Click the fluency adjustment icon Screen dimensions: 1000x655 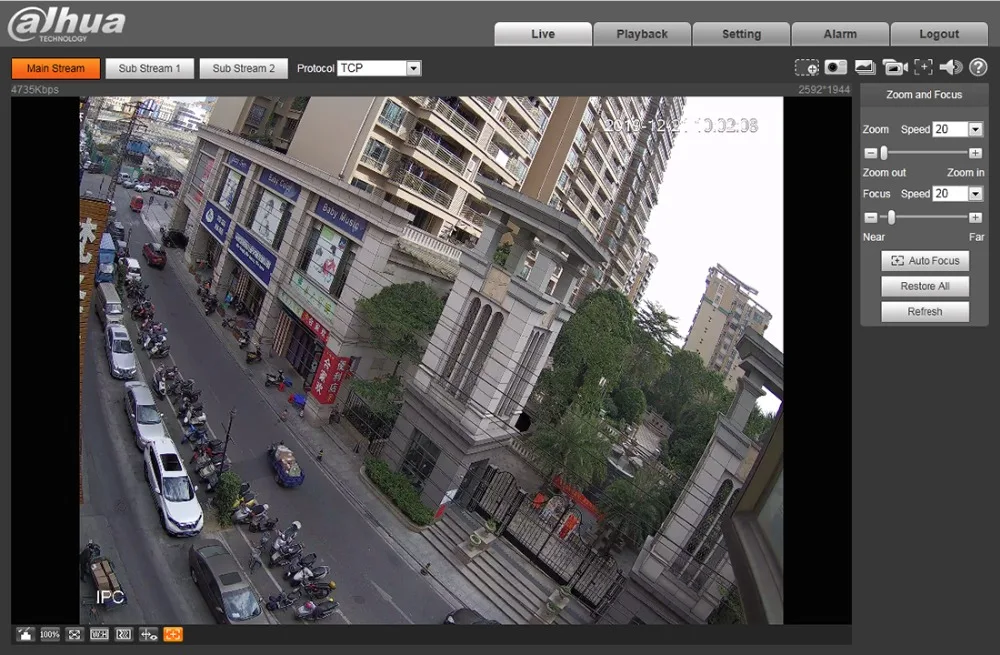(x=124, y=634)
